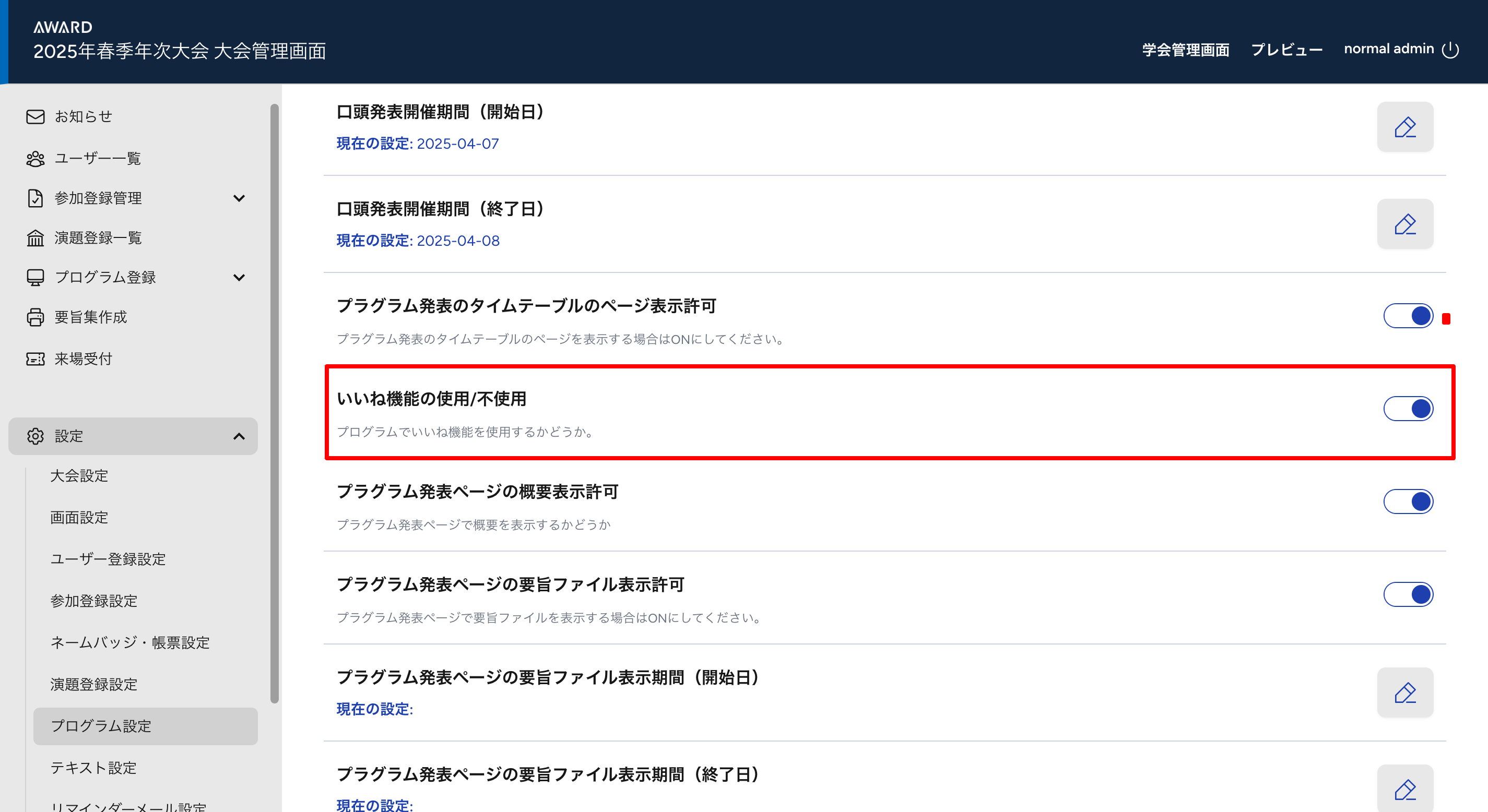Edit 要旨ファイル表示期間（開始日） with pencil icon
Viewport: 1488px width, 812px height.
pyautogui.click(x=1405, y=692)
